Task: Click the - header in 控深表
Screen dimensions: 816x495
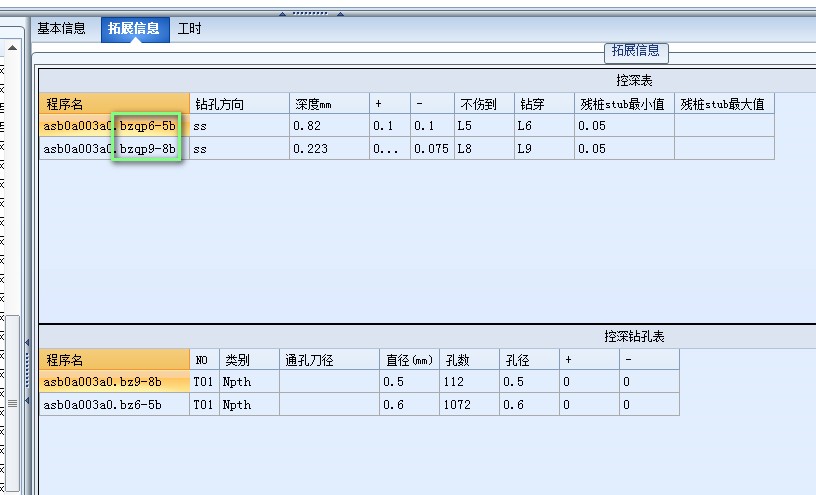Action: [x=432, y=104]
